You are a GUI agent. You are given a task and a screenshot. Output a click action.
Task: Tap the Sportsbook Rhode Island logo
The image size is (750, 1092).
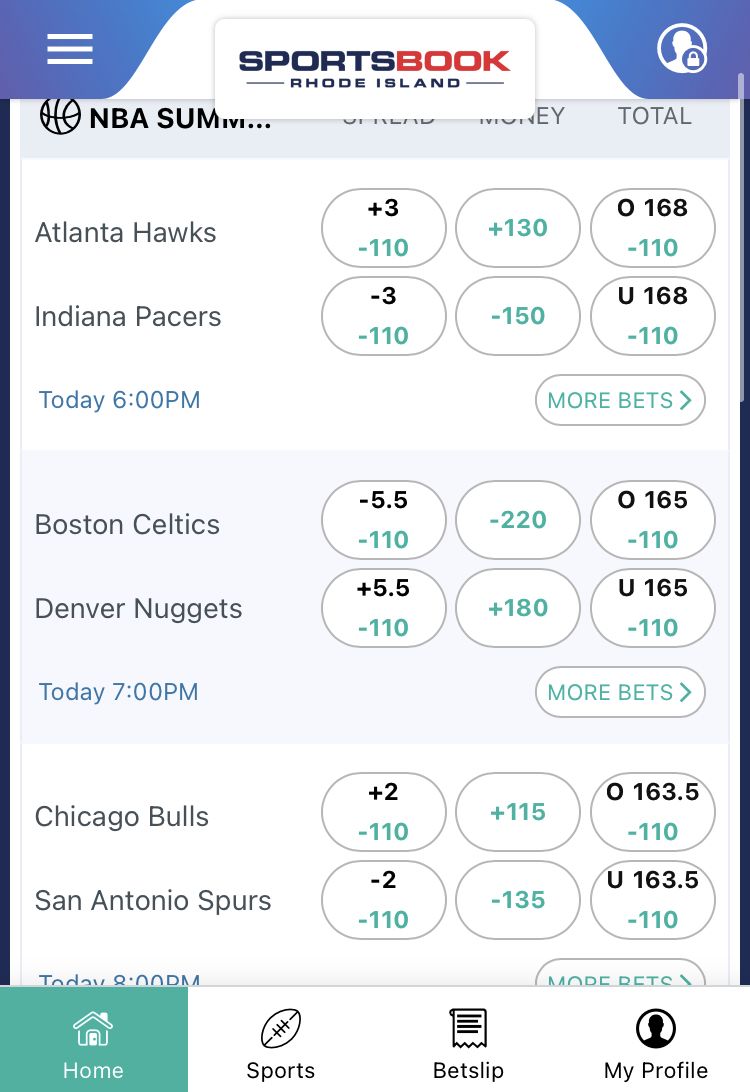coord(375,68)
